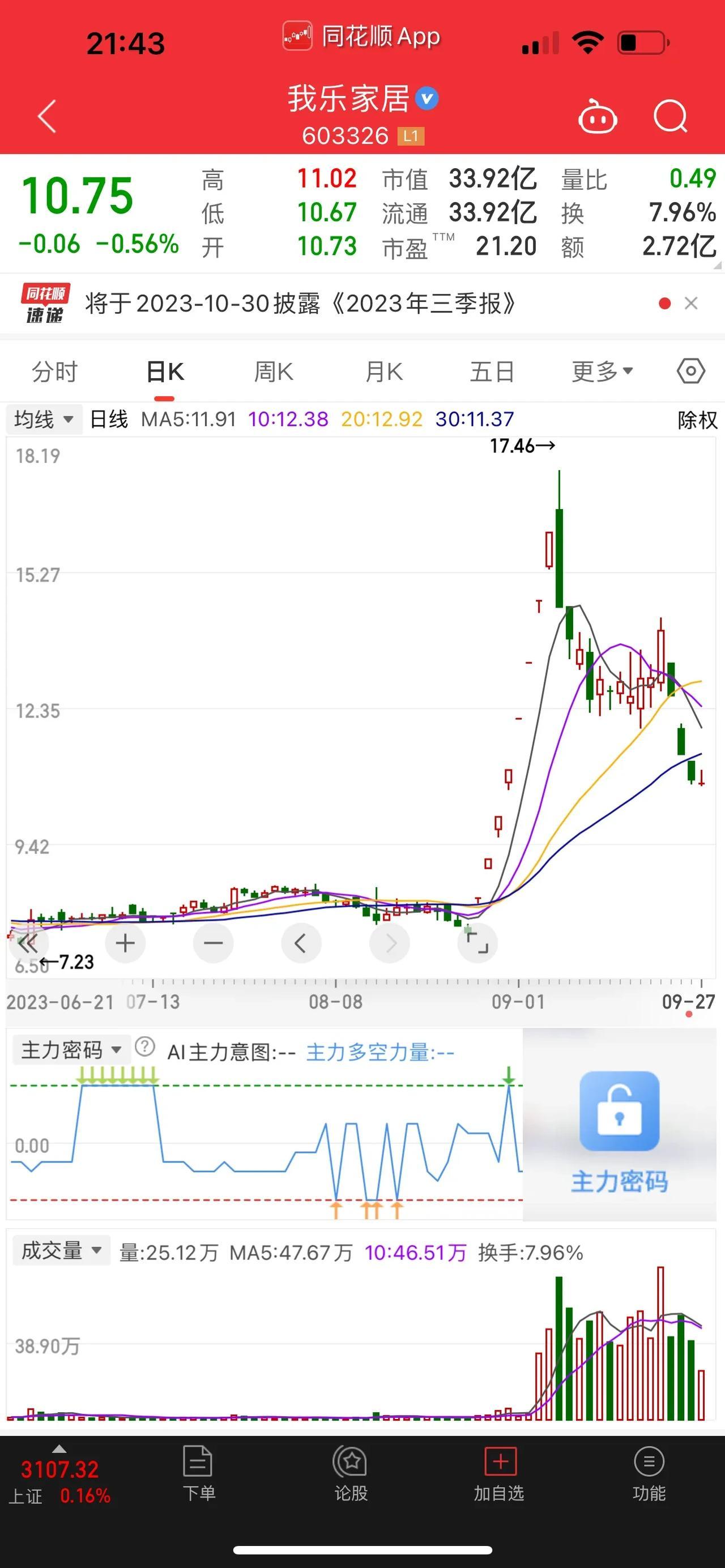Tap MA5:11.91 label
Viewport: 725px width, 1568px height.
click(x=188, y=420)
